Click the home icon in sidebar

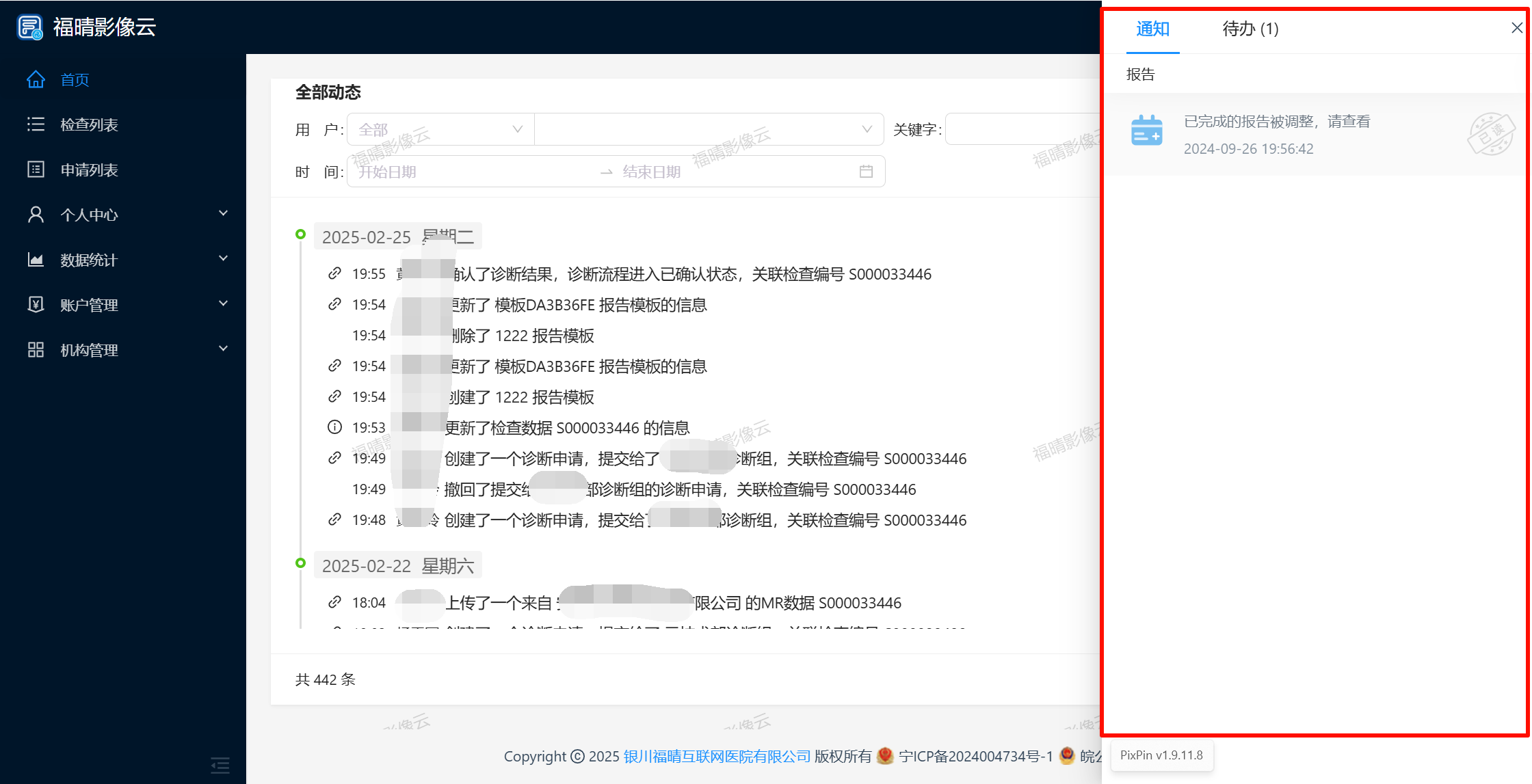click(36, 80)
